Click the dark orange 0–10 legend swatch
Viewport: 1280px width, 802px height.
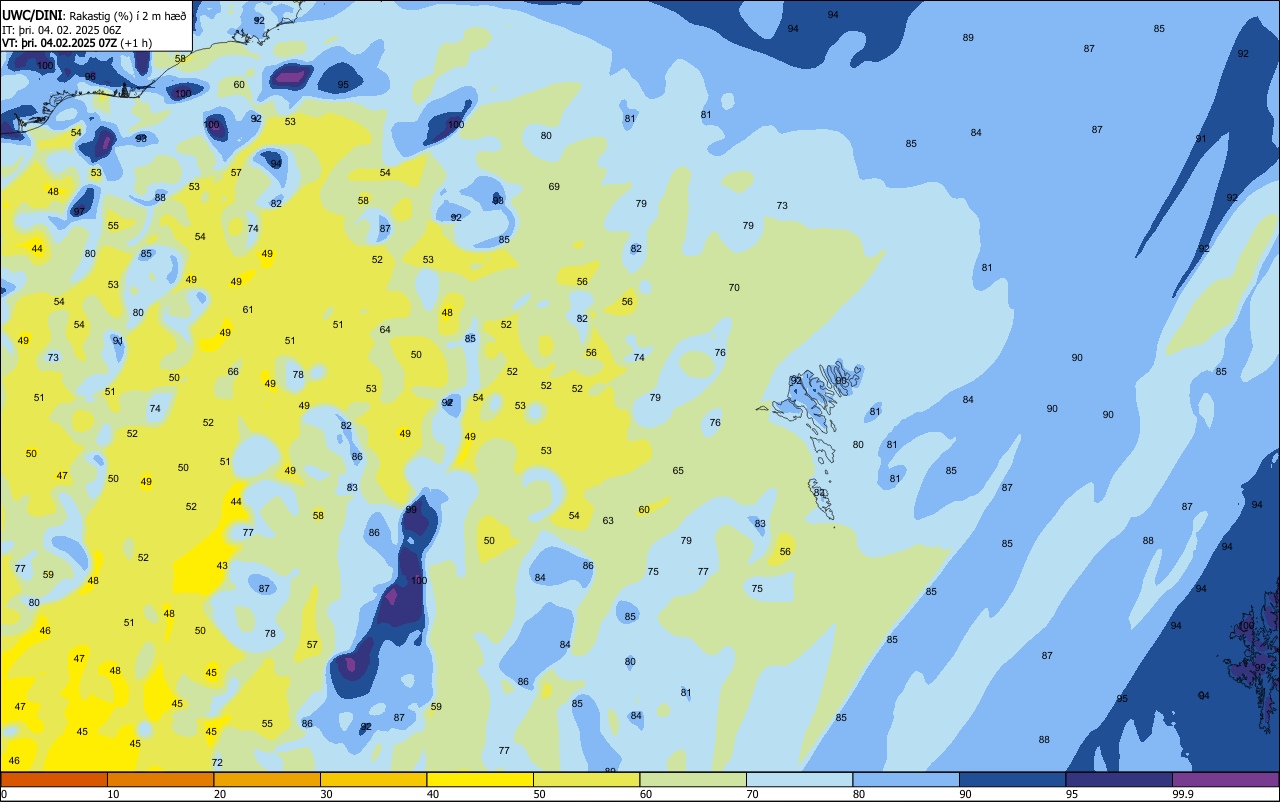coord(54,779)
